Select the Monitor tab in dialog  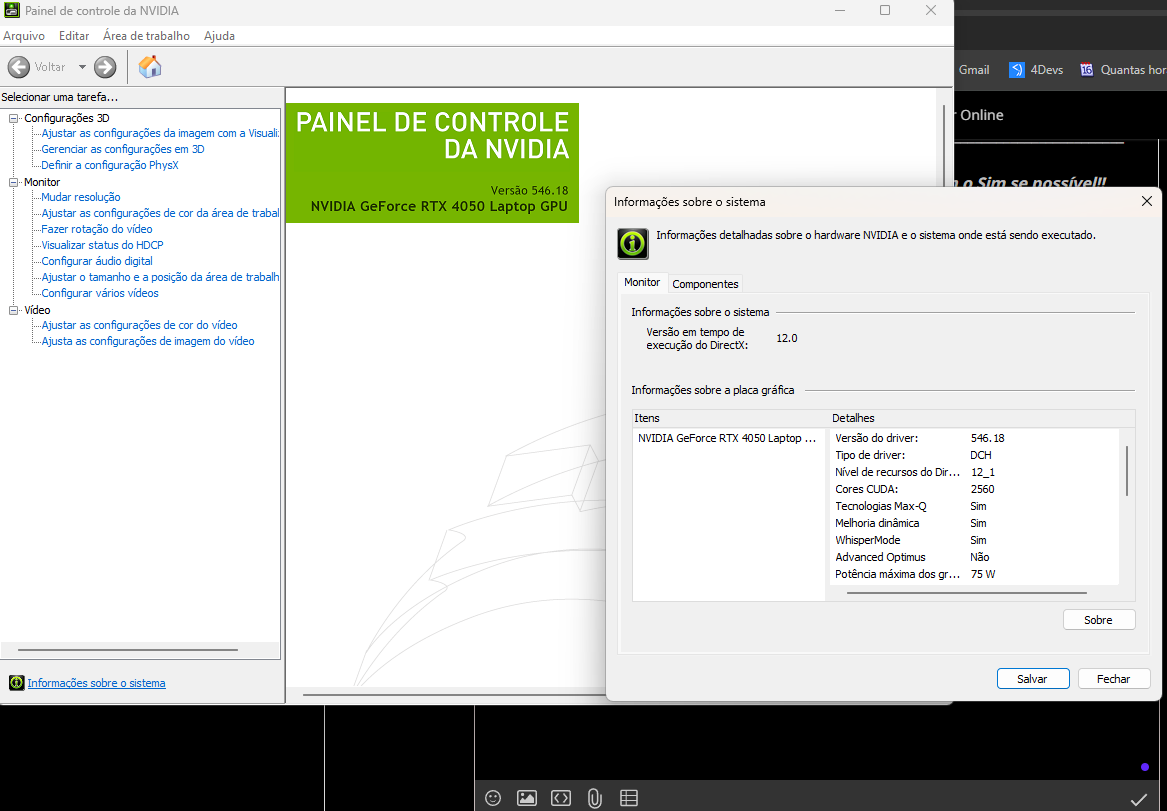pos(642,283)
